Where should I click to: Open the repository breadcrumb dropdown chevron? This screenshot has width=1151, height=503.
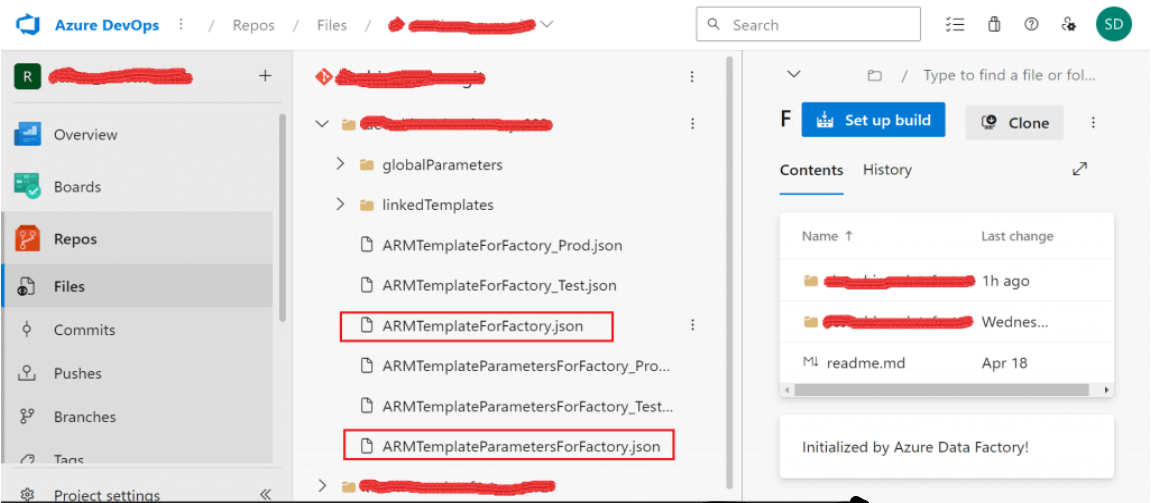coord(546,24)
